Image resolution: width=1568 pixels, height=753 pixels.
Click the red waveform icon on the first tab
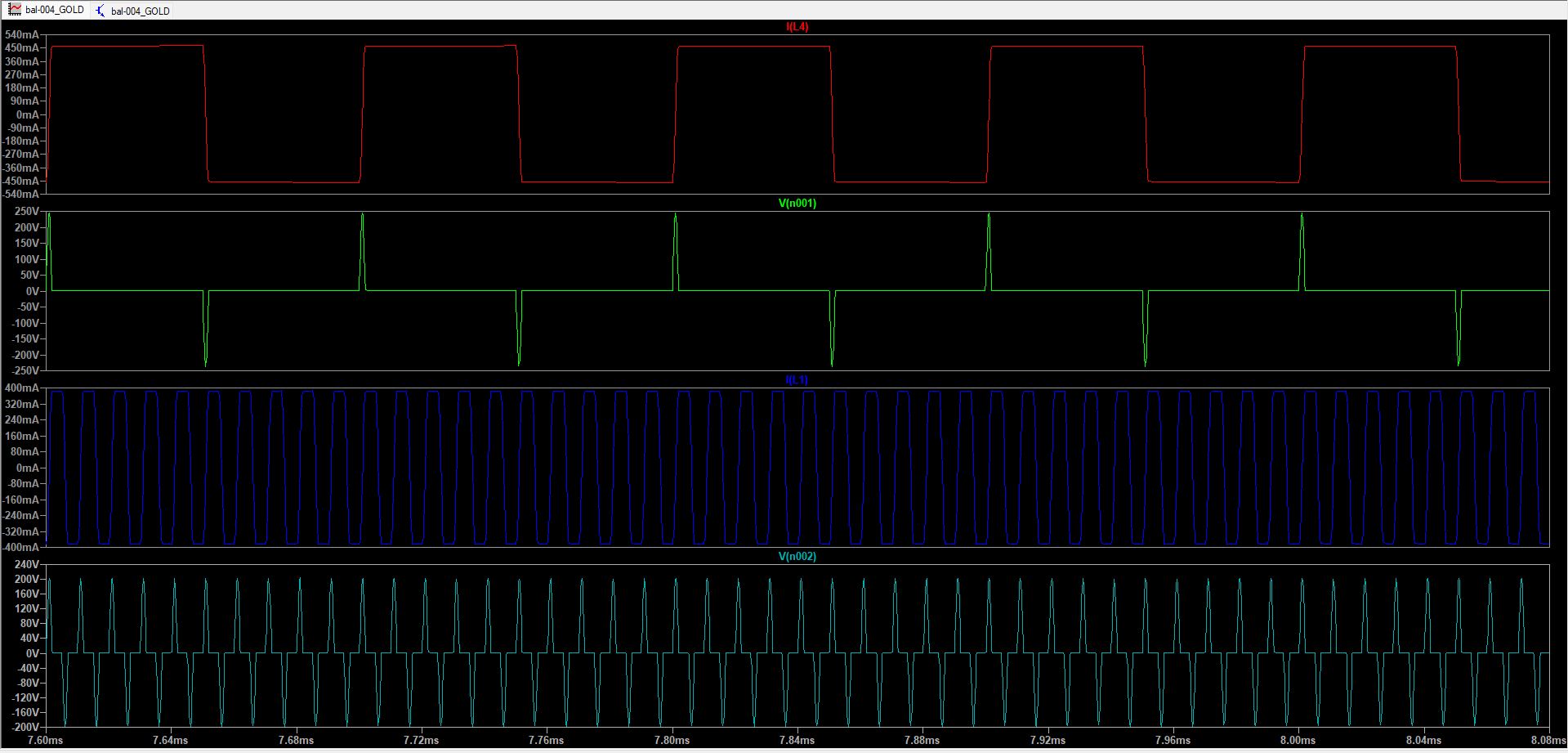[x=15, y=10]
